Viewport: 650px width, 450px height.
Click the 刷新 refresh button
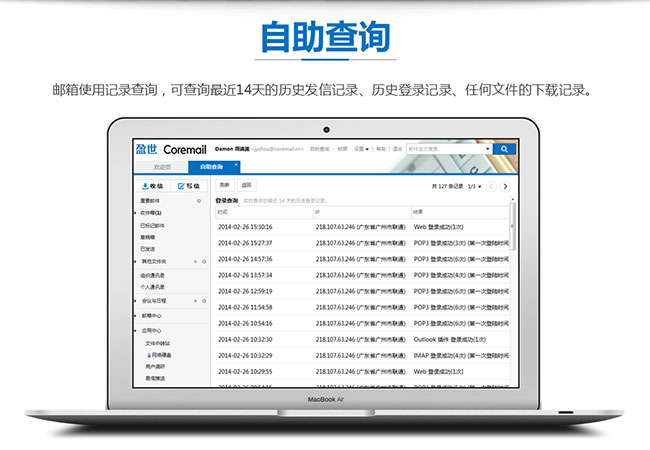click(x=225, y=185)
